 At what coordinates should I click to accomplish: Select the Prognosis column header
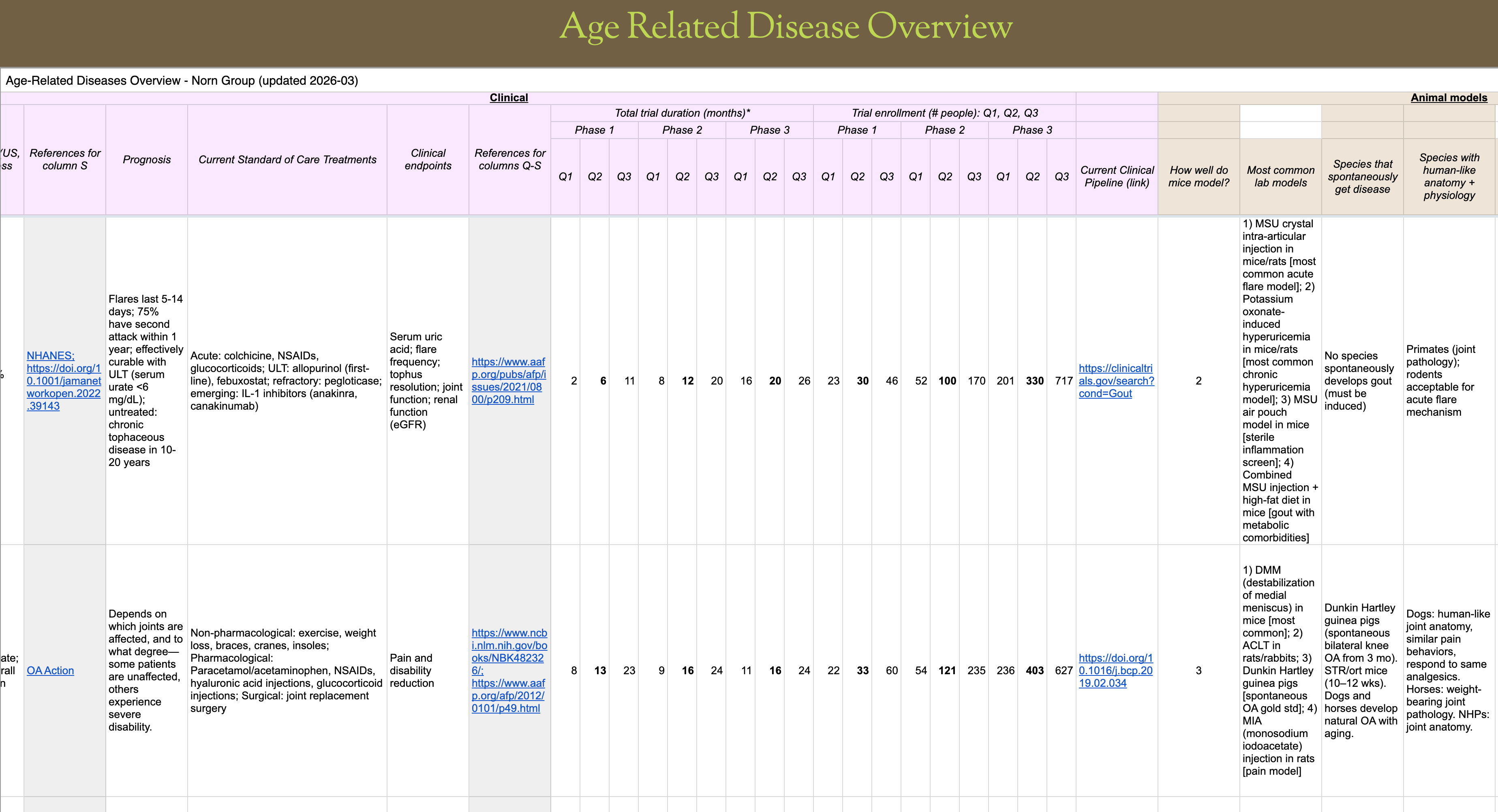[147, 159]
